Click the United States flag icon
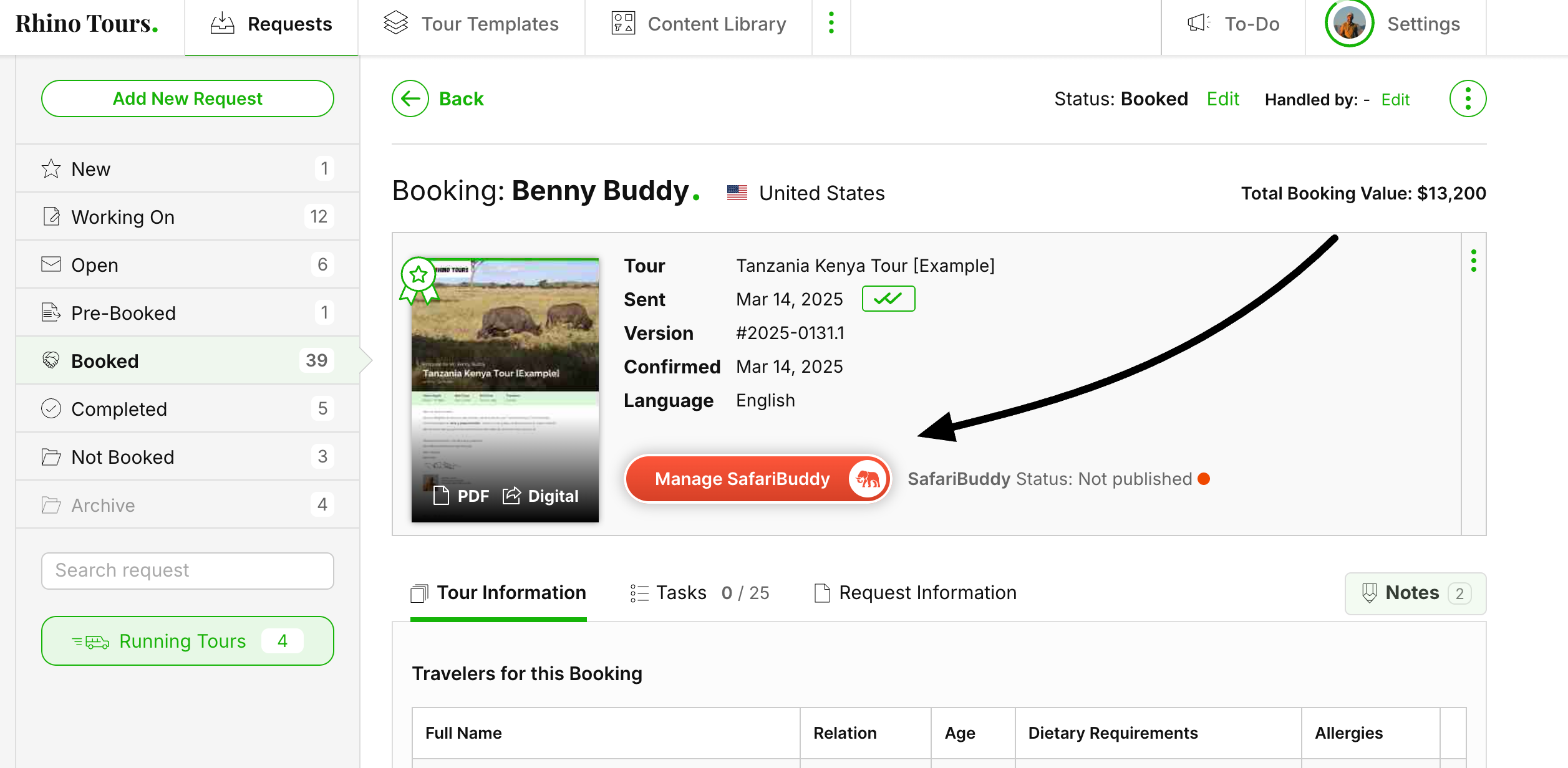1568x768 pixels. [737, 193]
